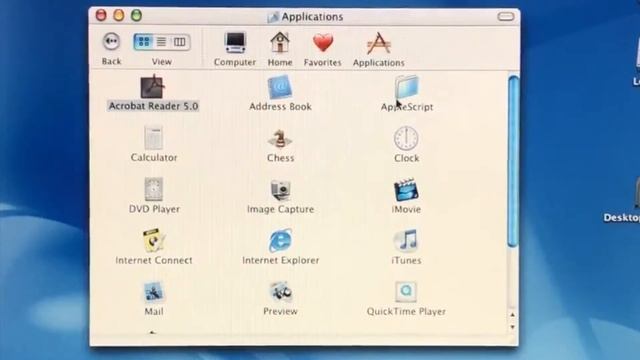Click the "QuickTime Player" label text

(406, 311)
